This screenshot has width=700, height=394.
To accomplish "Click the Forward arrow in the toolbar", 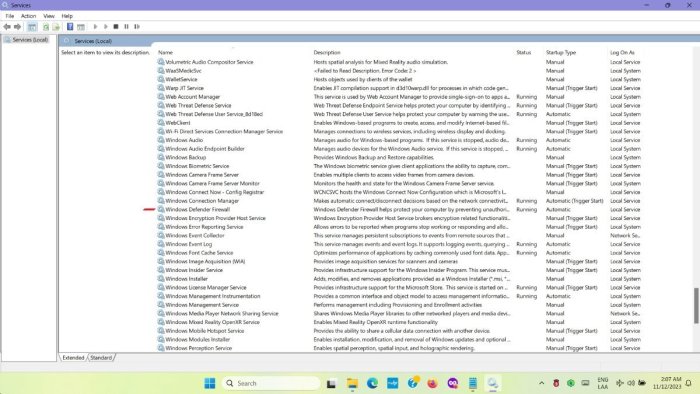I will 17,27.
